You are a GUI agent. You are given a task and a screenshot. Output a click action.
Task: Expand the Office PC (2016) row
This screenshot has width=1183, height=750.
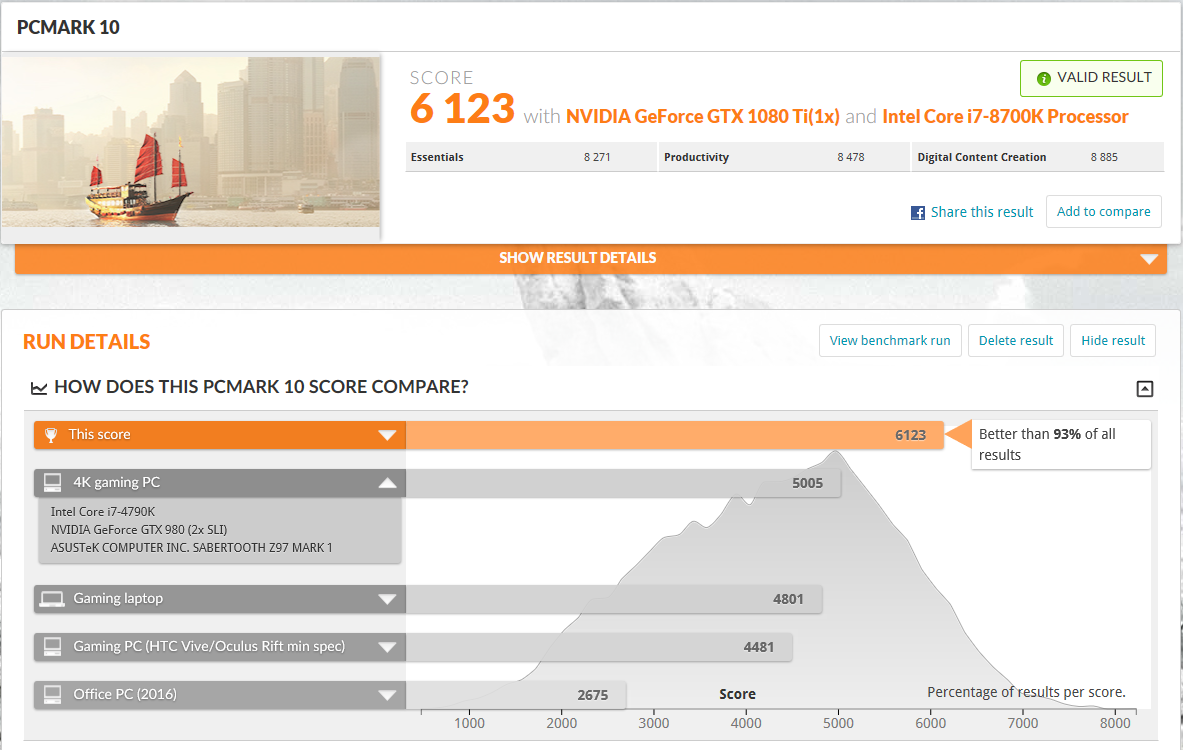[387, 695]
